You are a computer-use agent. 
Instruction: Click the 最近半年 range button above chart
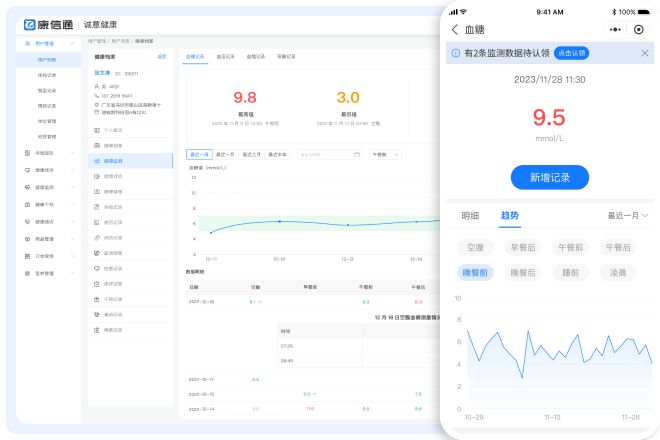(277, 155)
